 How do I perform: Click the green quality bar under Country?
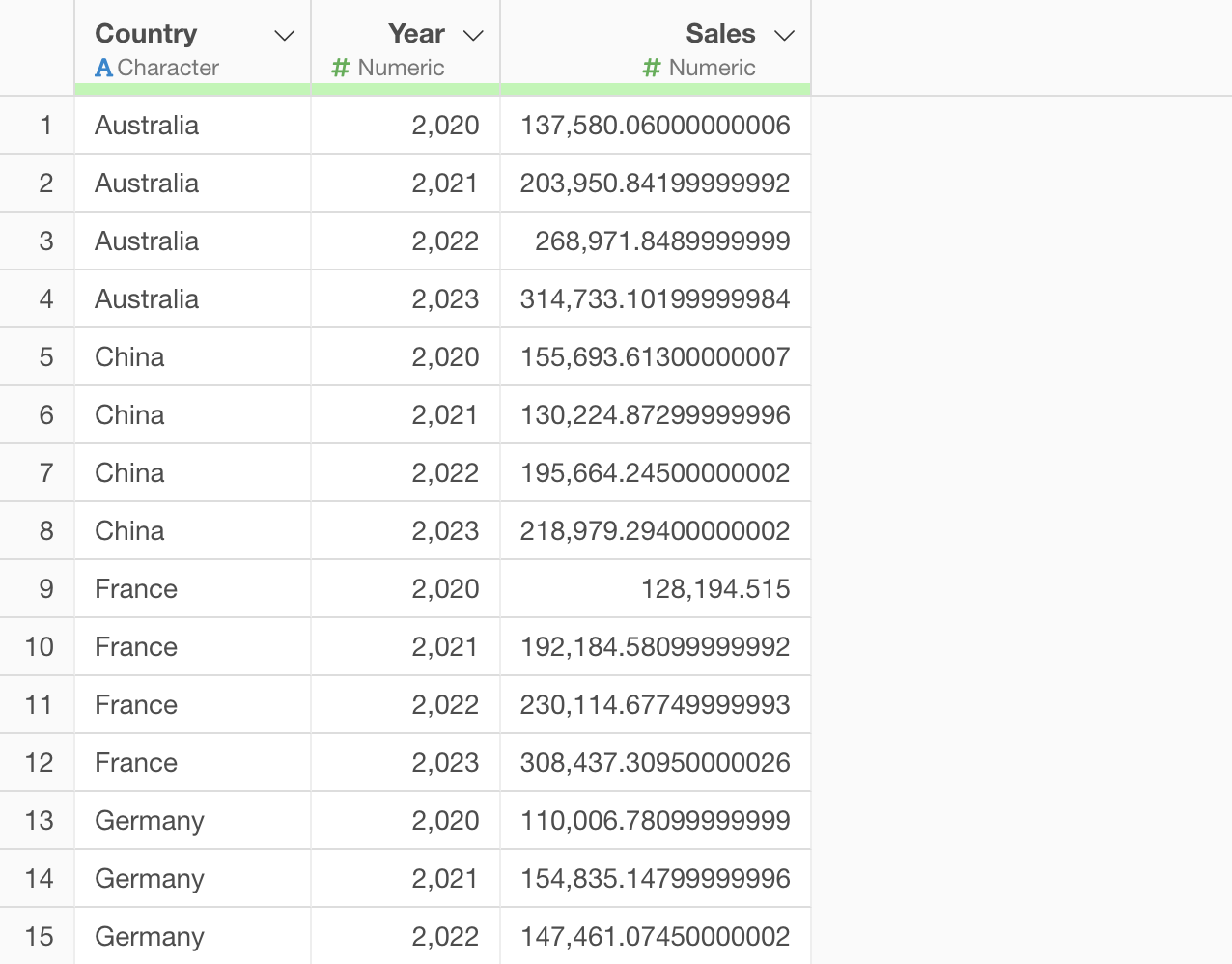tap(192, 90)
